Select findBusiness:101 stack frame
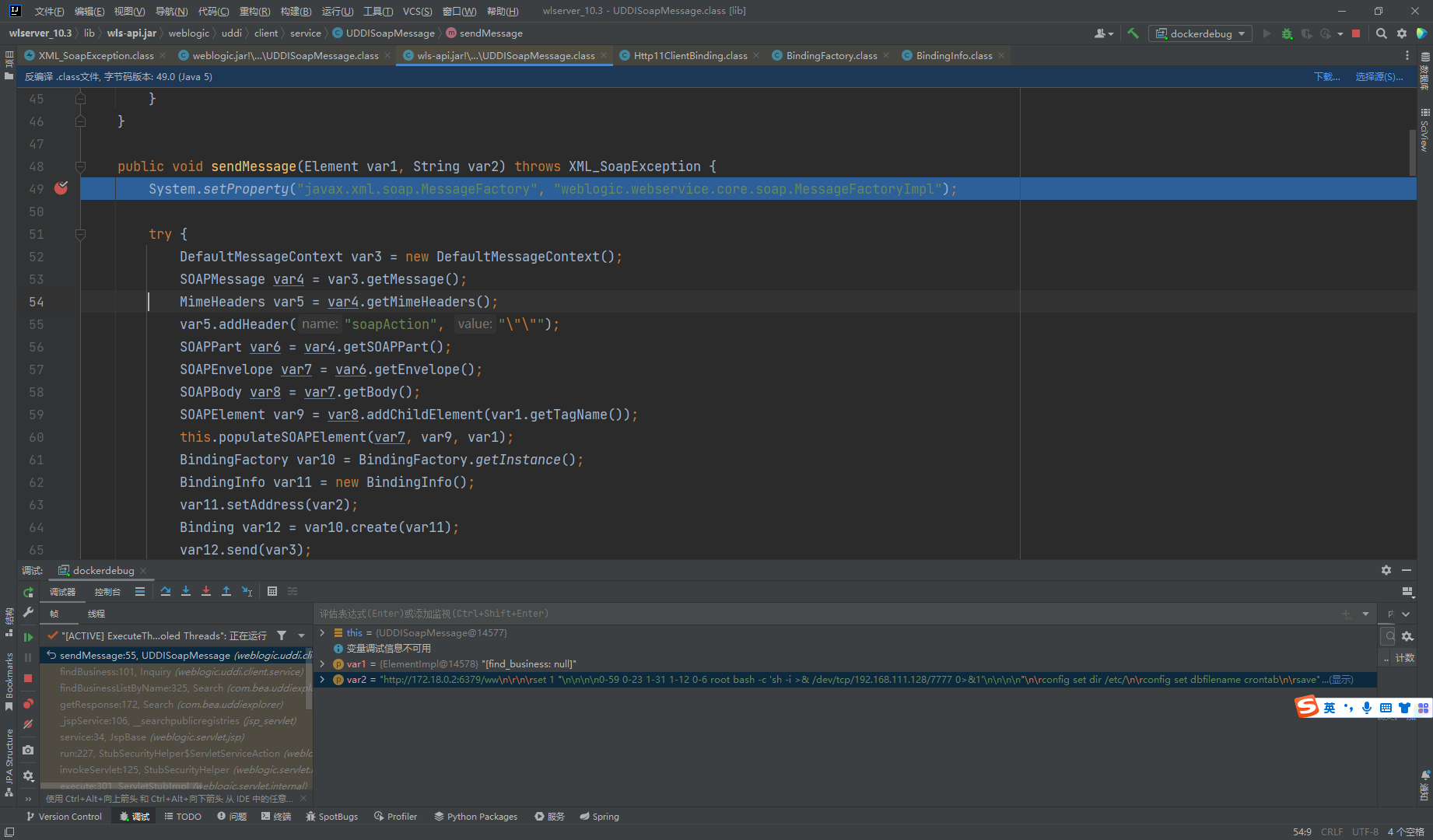The width and height of the screenshot is (1433, 840). pyautogui.click(x=181, y=671)
